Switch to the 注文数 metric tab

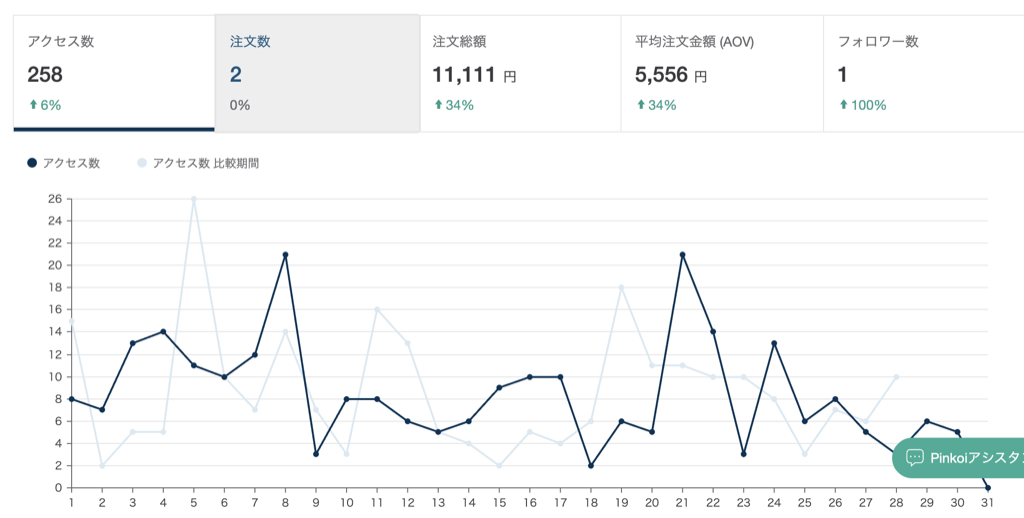(317, 73)
